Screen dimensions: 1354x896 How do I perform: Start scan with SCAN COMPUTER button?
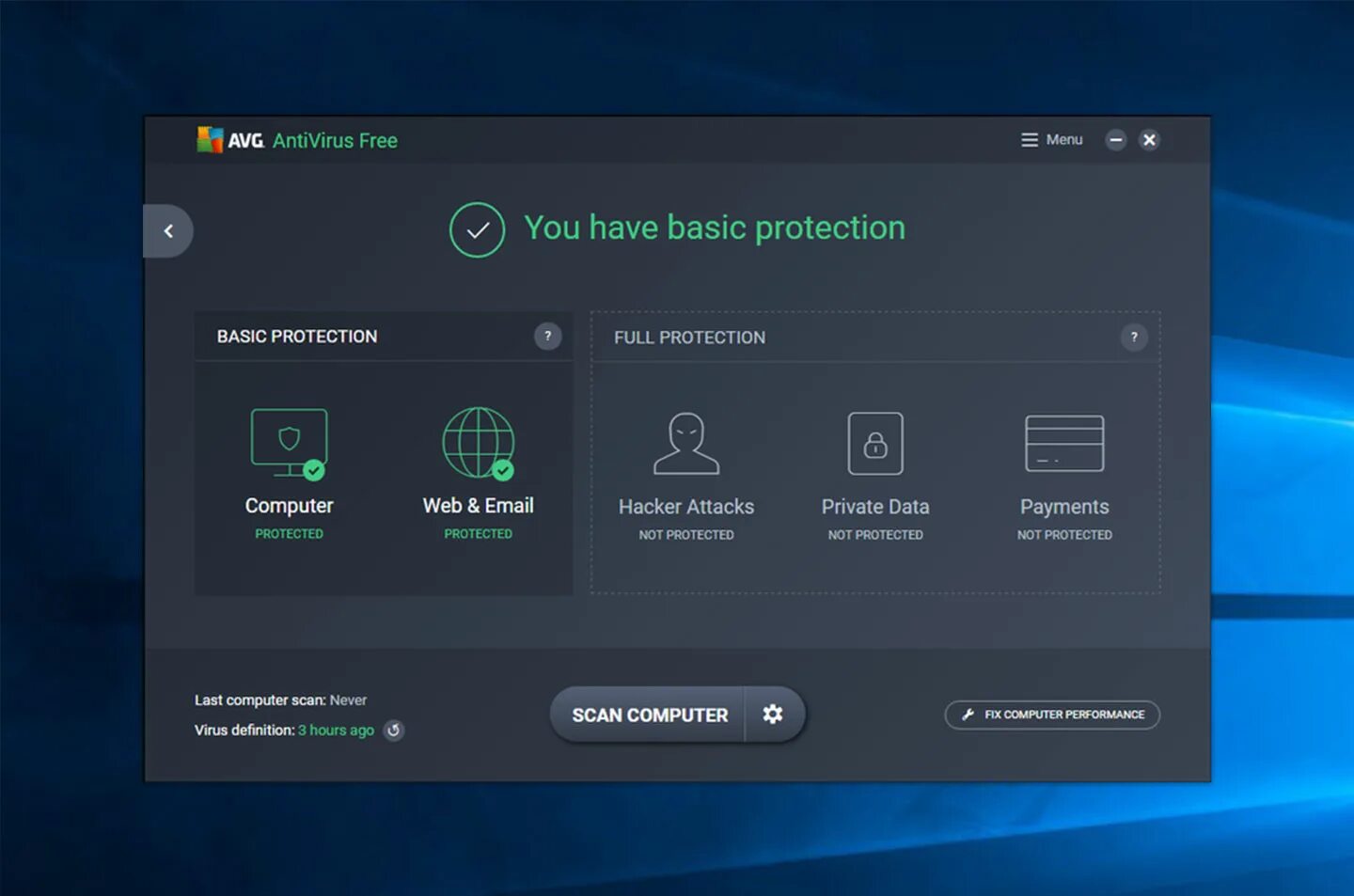click(x=649, y=715)
